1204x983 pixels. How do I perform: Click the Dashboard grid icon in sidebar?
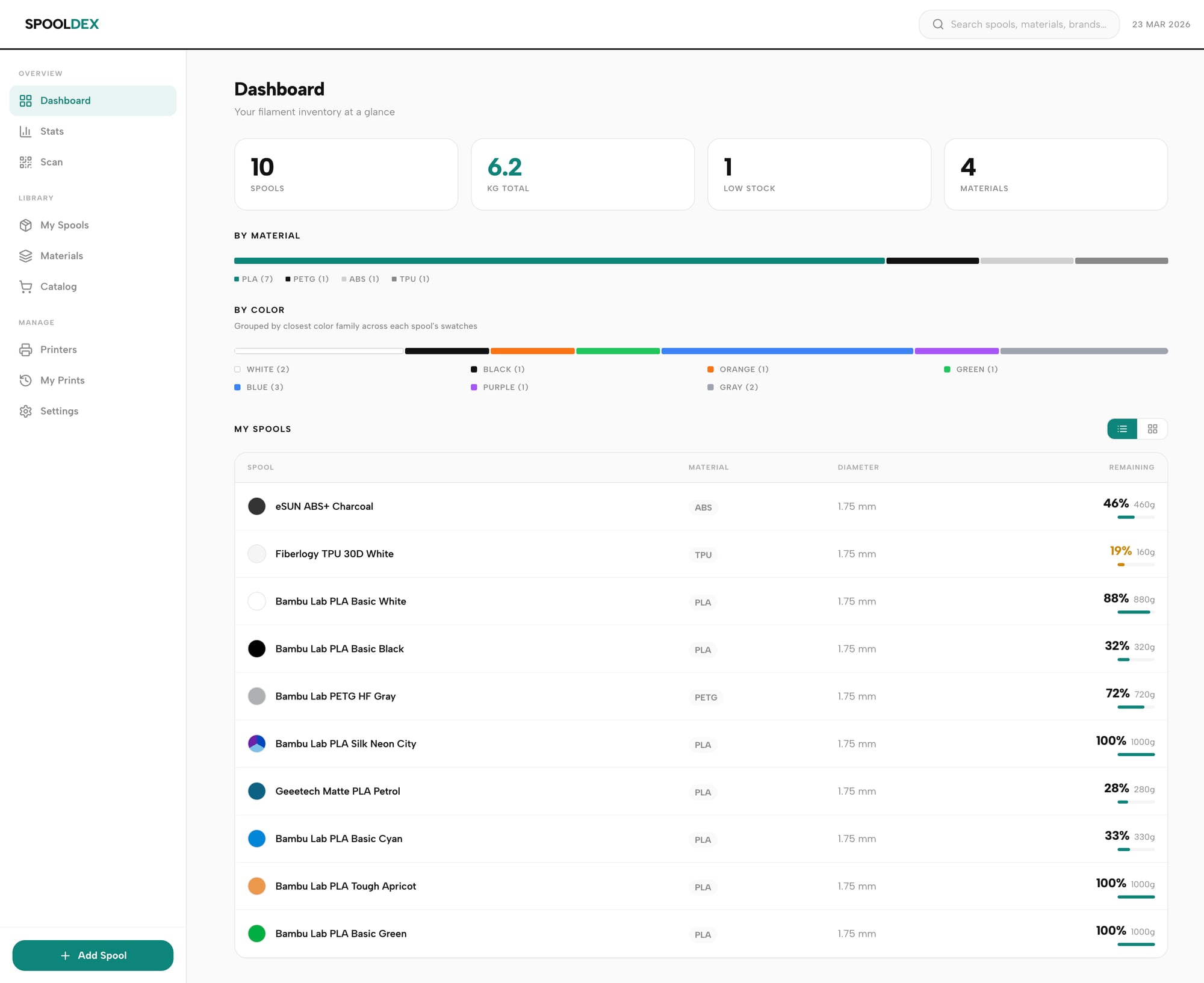click(x=25, y=101)
